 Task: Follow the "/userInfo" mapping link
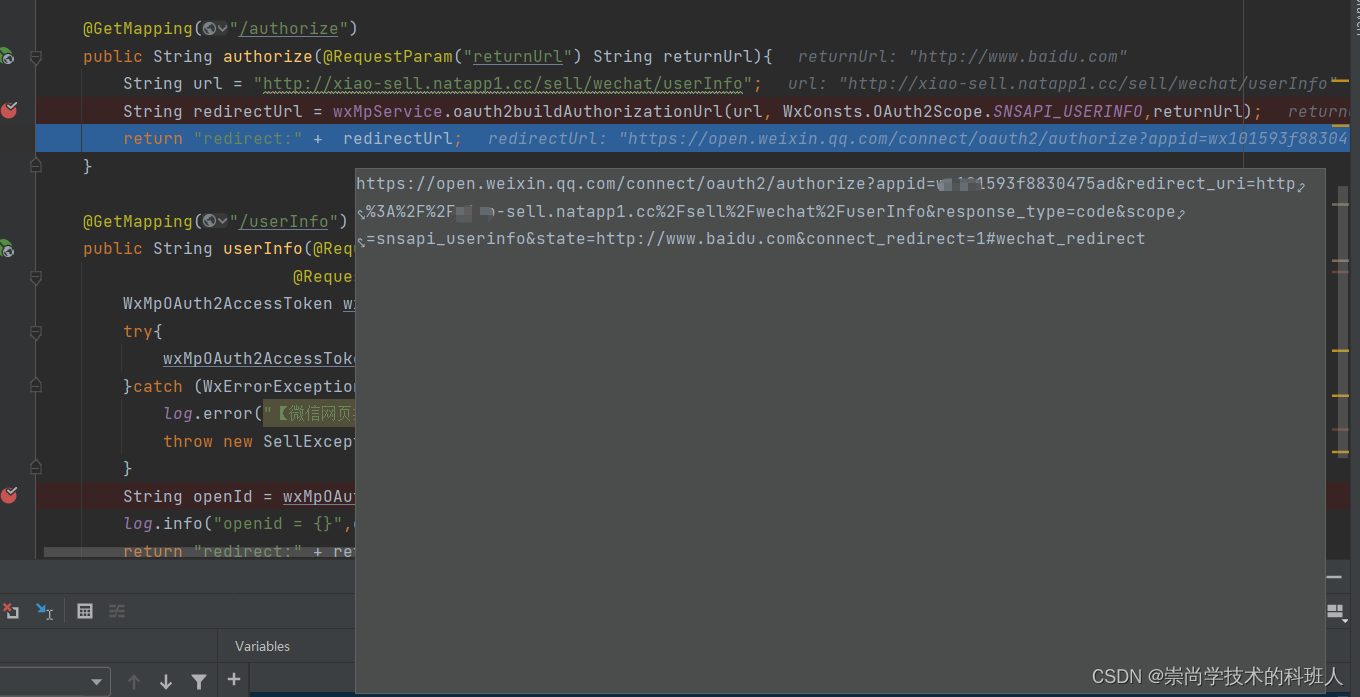[x=283, y=221]
